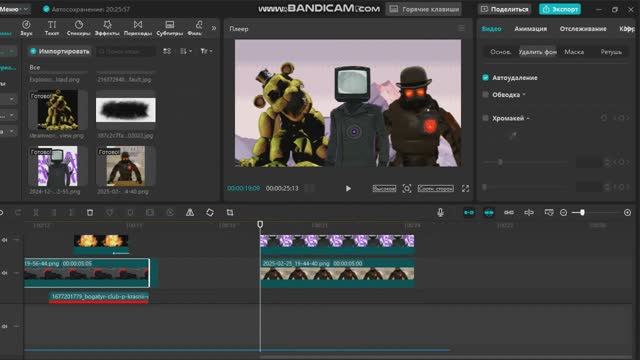
Task: Select the 1677201779_bogatyr-club clip
Action: 99,297
